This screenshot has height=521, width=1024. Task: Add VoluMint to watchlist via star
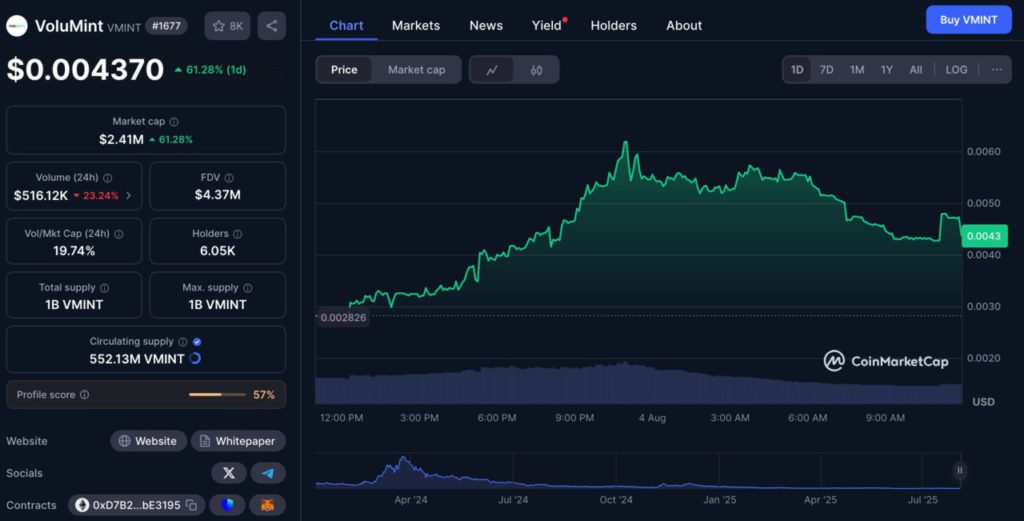(227, 26)
